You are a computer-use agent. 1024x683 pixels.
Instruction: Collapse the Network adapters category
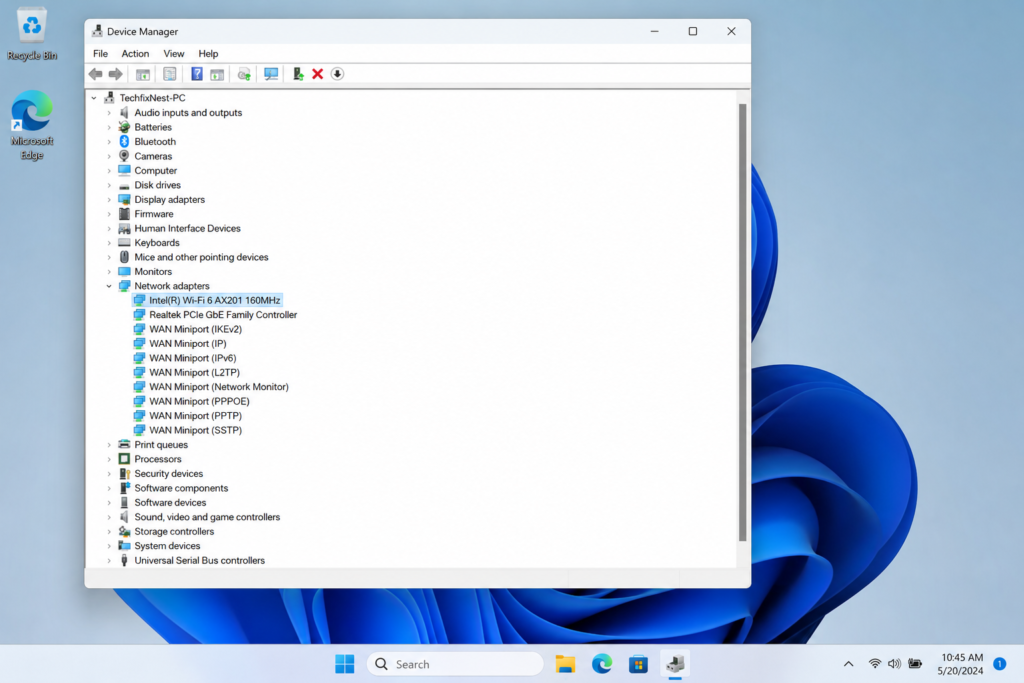click(x=109, y=286)
